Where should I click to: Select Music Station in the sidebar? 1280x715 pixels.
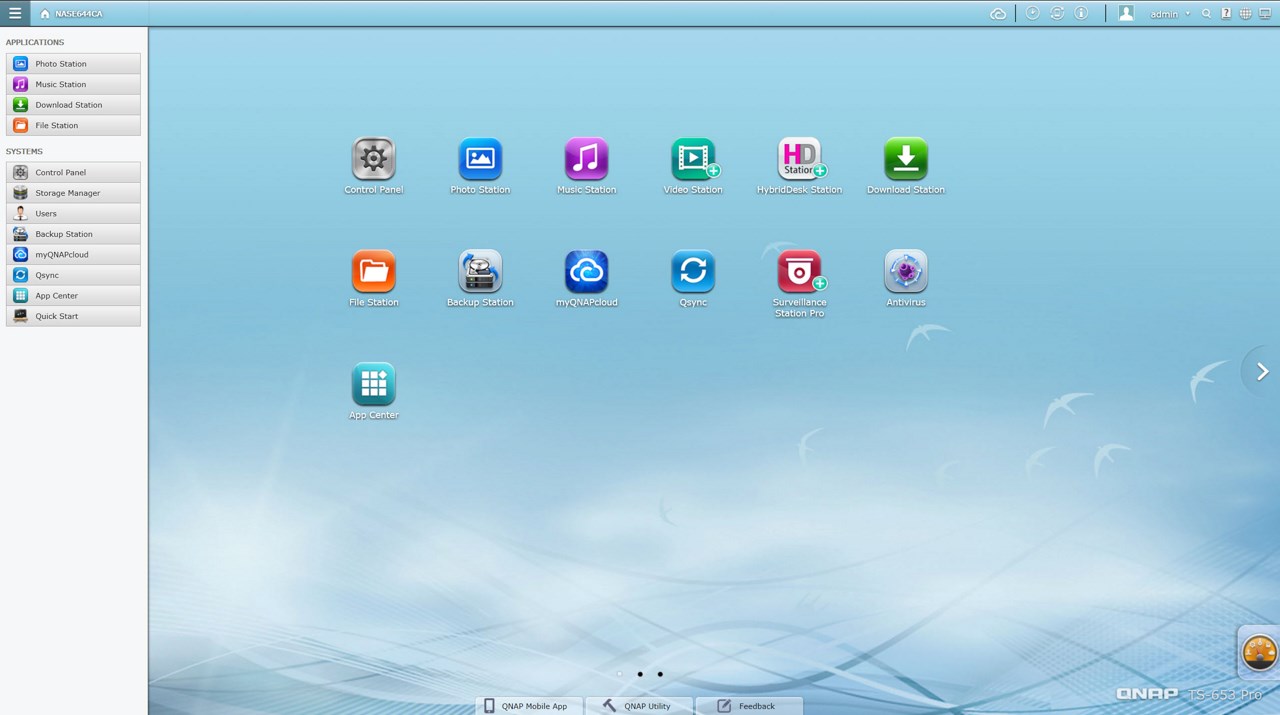(73, 84)
